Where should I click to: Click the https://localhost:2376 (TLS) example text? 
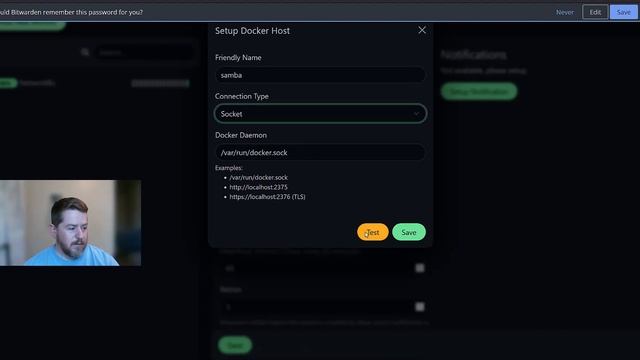pyautogui.click(x=267, y=197)
